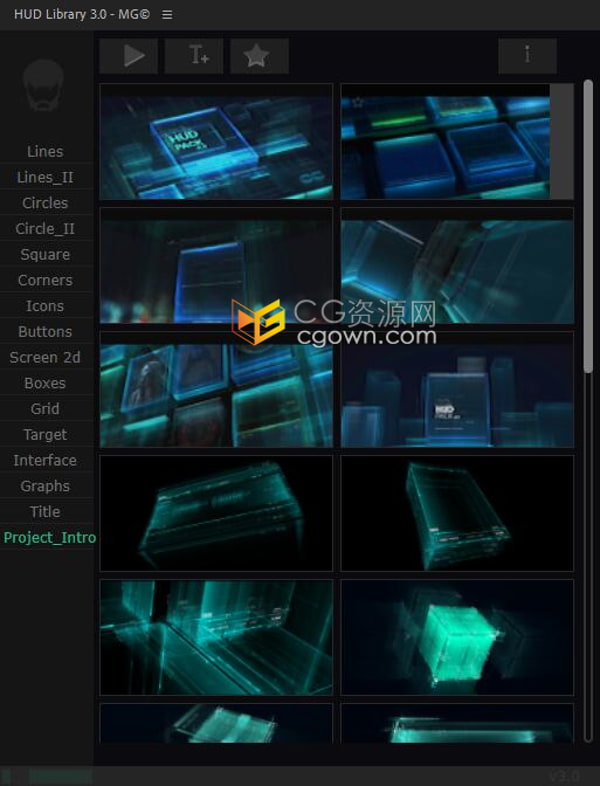600x786 pixels.
Task: Switch to the Buttons category
Action: (x=45, y=332)
